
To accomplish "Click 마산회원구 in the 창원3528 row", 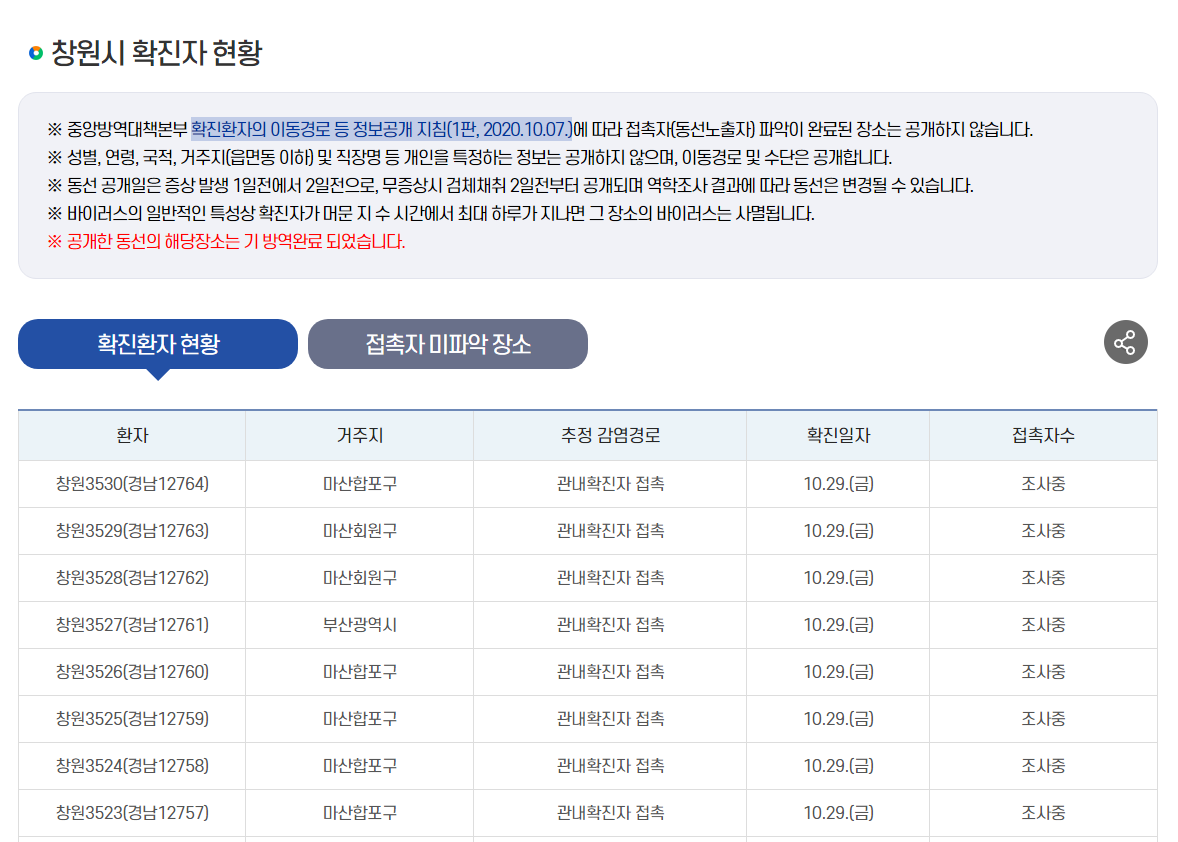I will point(360,578).
